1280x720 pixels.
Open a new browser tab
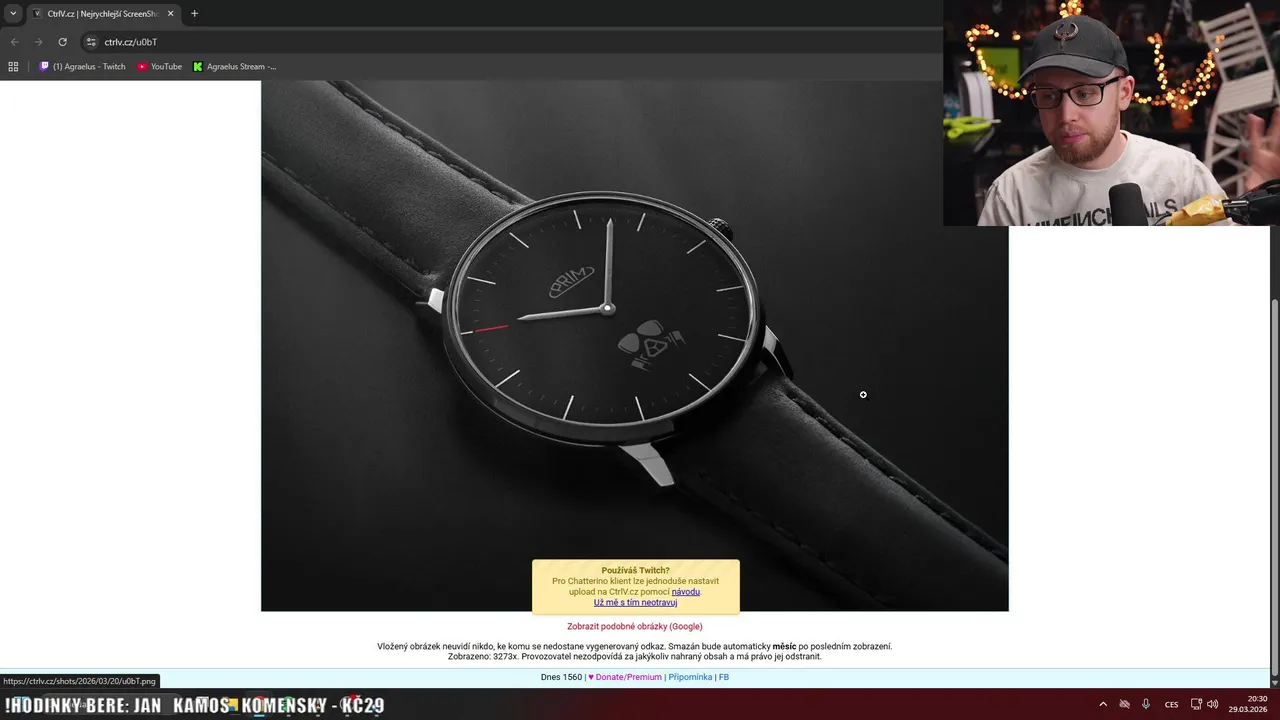(194, 14)
